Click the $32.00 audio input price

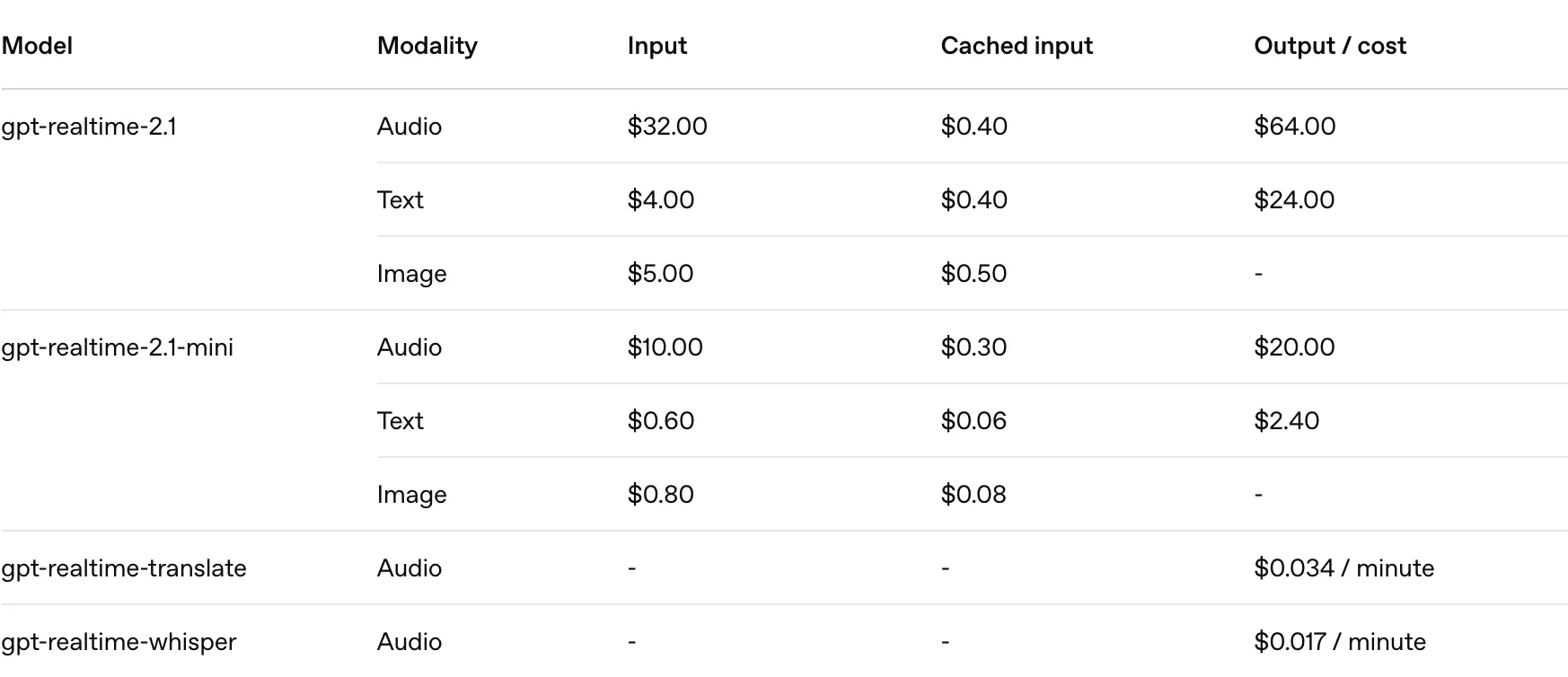[667, 127]
